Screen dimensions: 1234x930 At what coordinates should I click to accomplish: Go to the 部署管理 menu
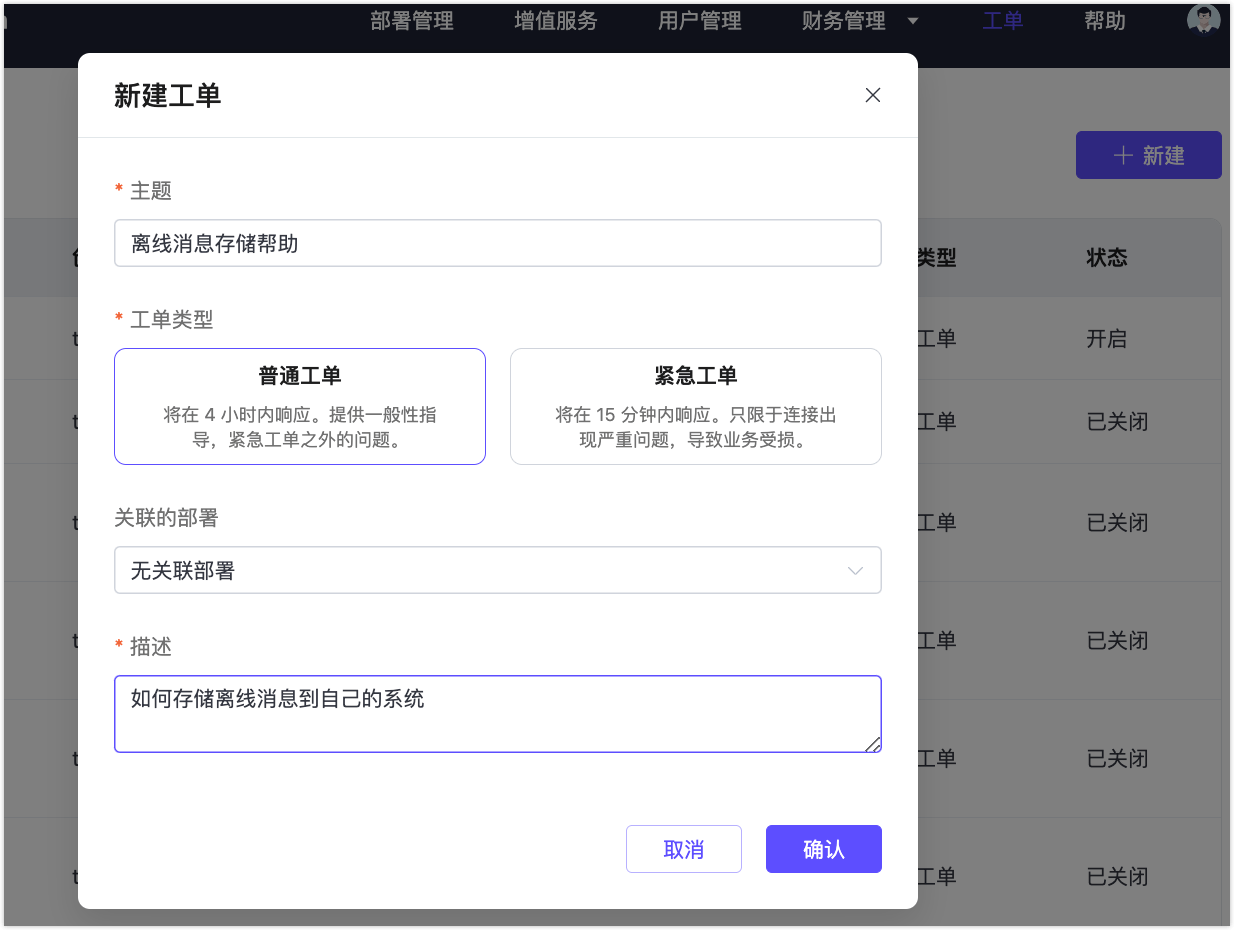412,21
